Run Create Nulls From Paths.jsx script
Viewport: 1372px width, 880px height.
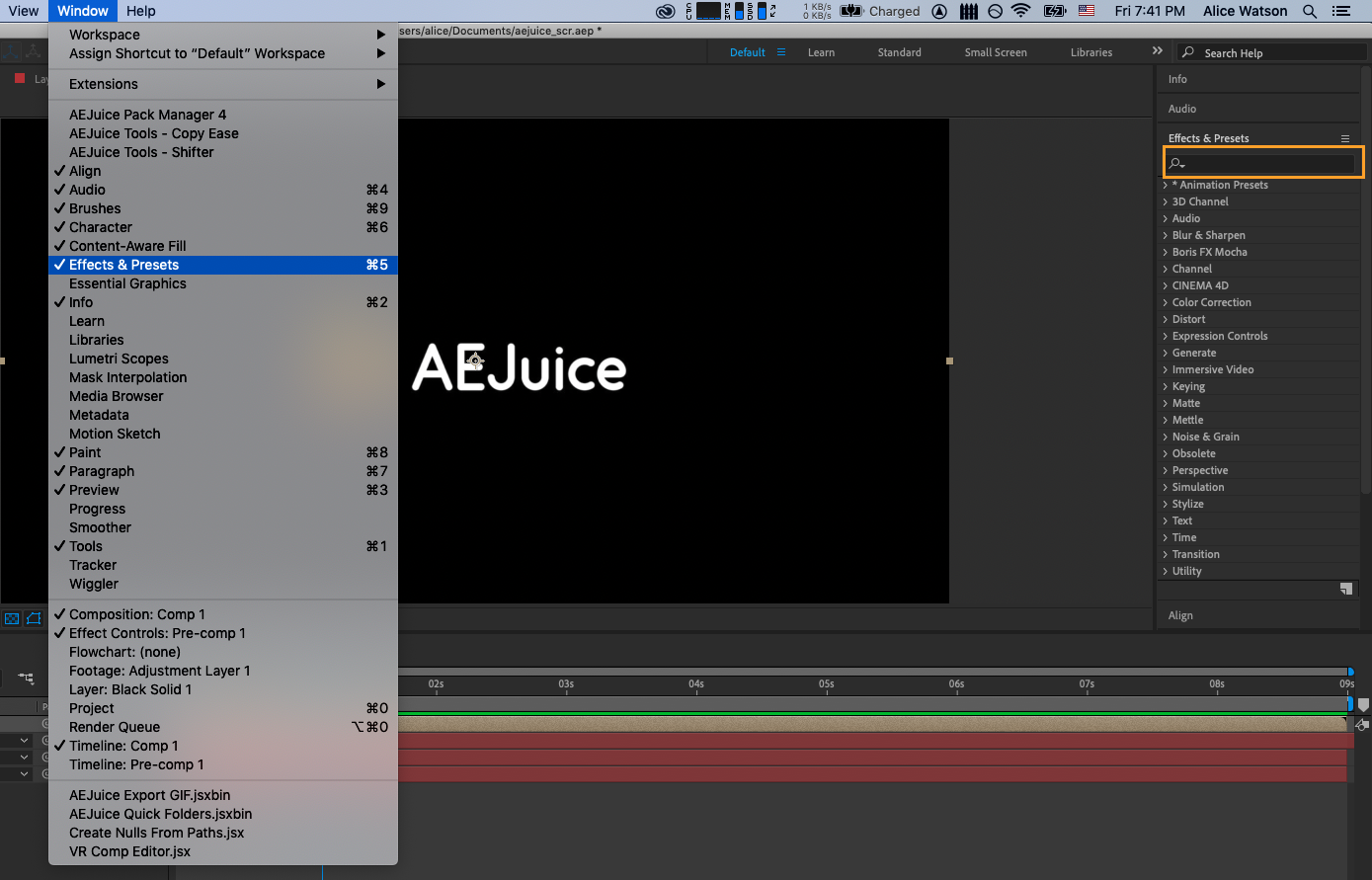click(x=223, y=833)
